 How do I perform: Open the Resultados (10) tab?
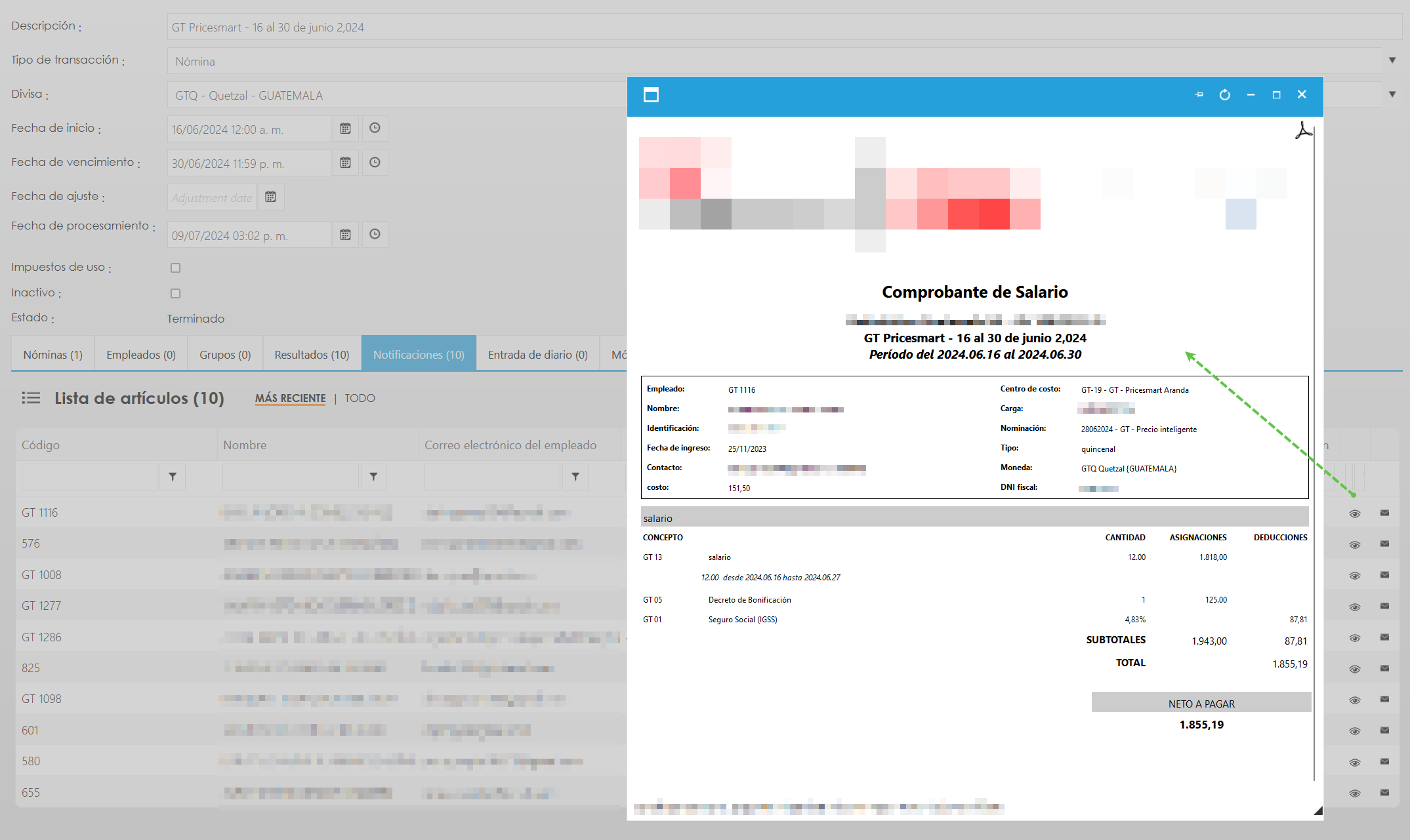[x=312, y=354]
